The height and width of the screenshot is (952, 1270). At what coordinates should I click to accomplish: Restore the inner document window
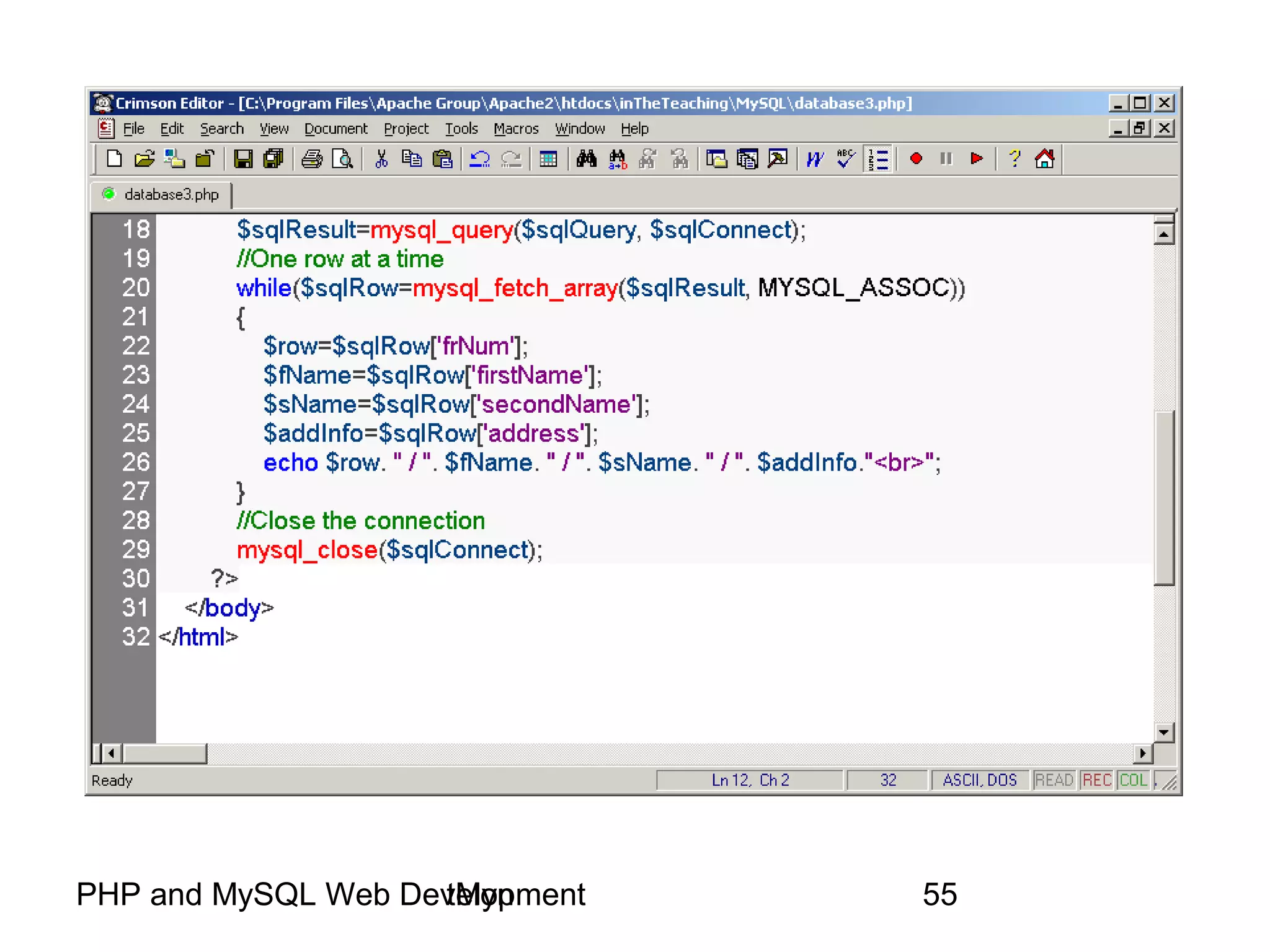point(1140,128)
